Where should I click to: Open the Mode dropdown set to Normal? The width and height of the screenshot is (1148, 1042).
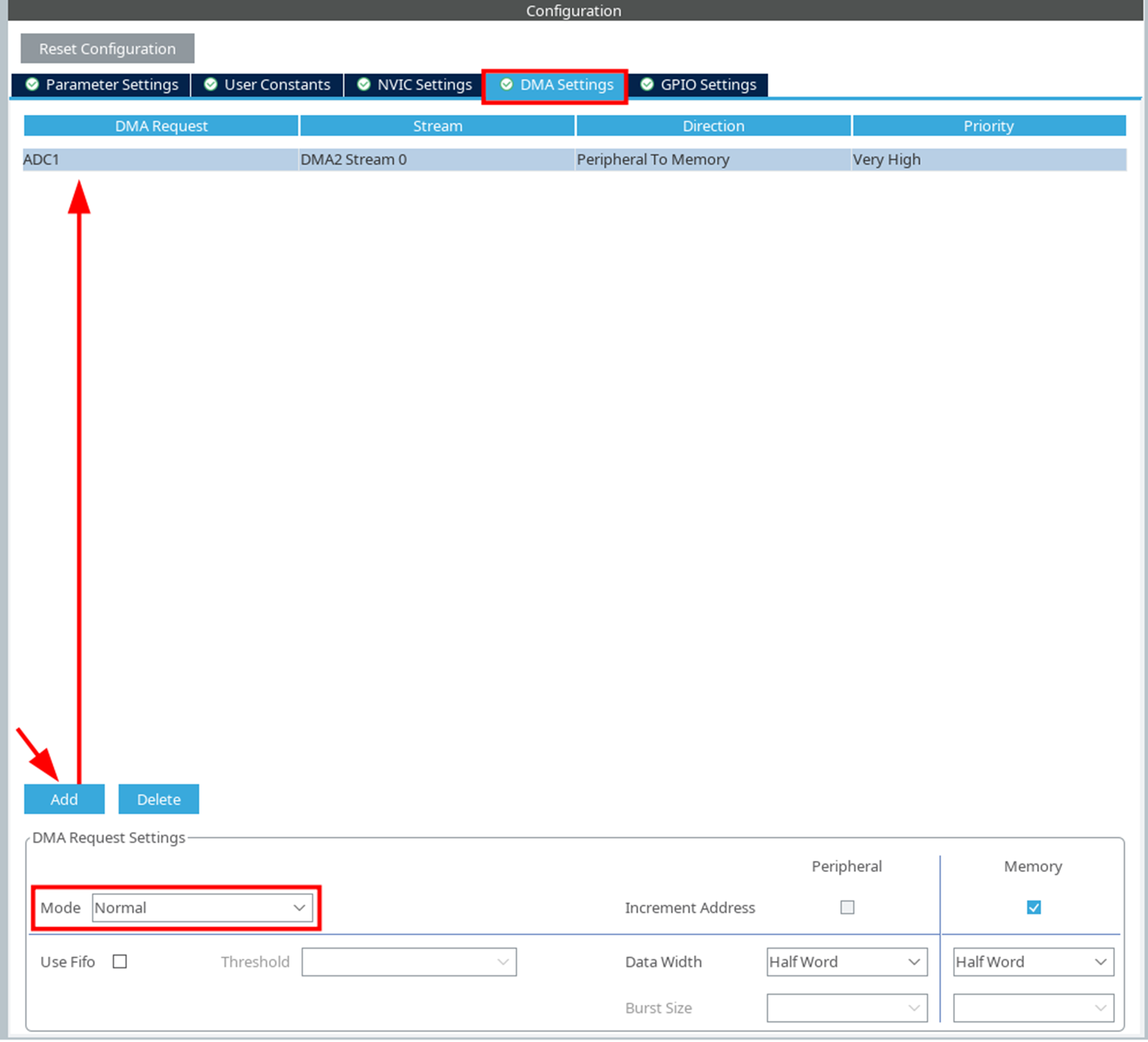[202, 908]
